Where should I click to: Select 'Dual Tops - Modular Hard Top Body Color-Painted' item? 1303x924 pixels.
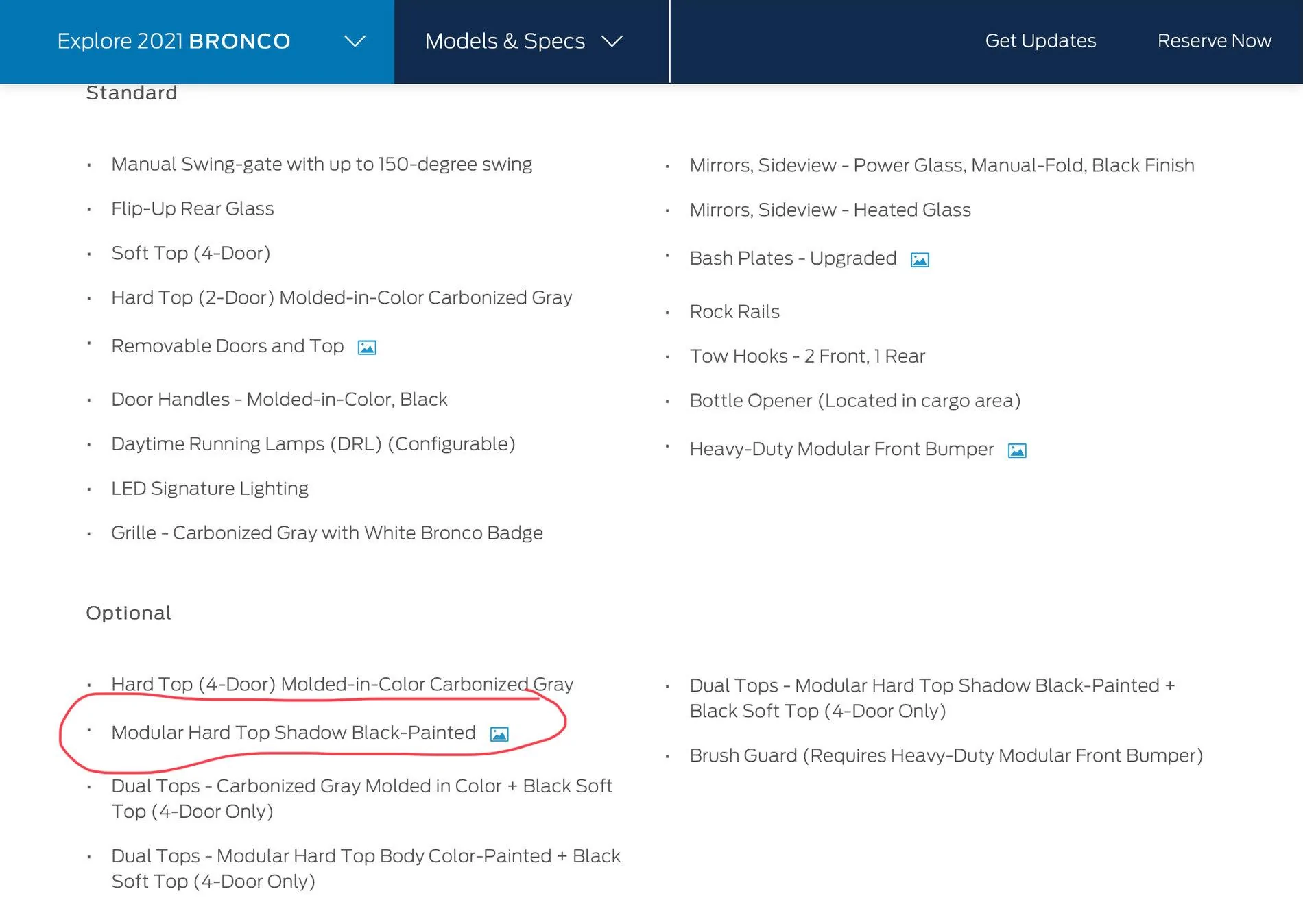pyautogui.click(x=366, y=868)
